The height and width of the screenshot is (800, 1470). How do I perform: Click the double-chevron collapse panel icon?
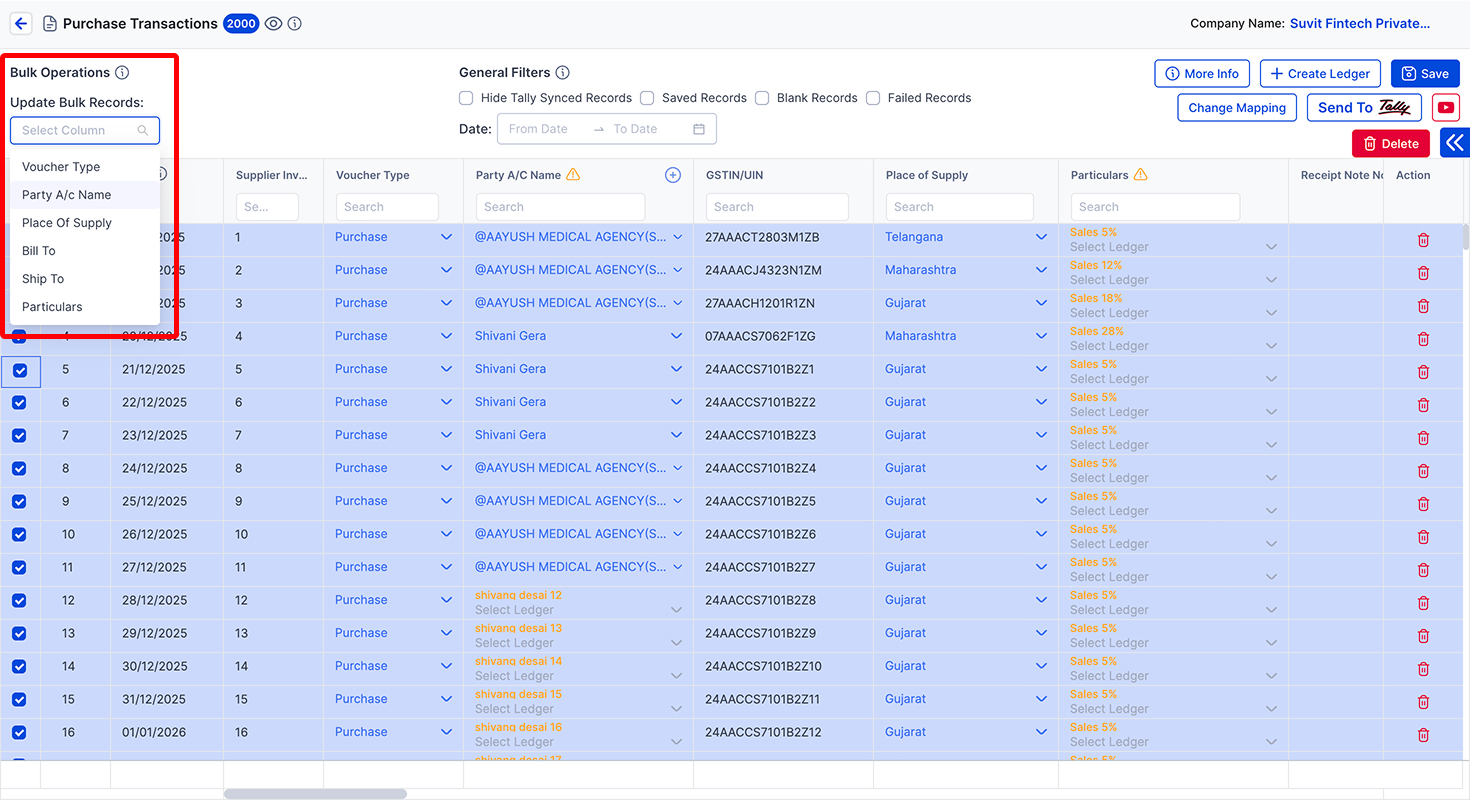point(1455,143)
